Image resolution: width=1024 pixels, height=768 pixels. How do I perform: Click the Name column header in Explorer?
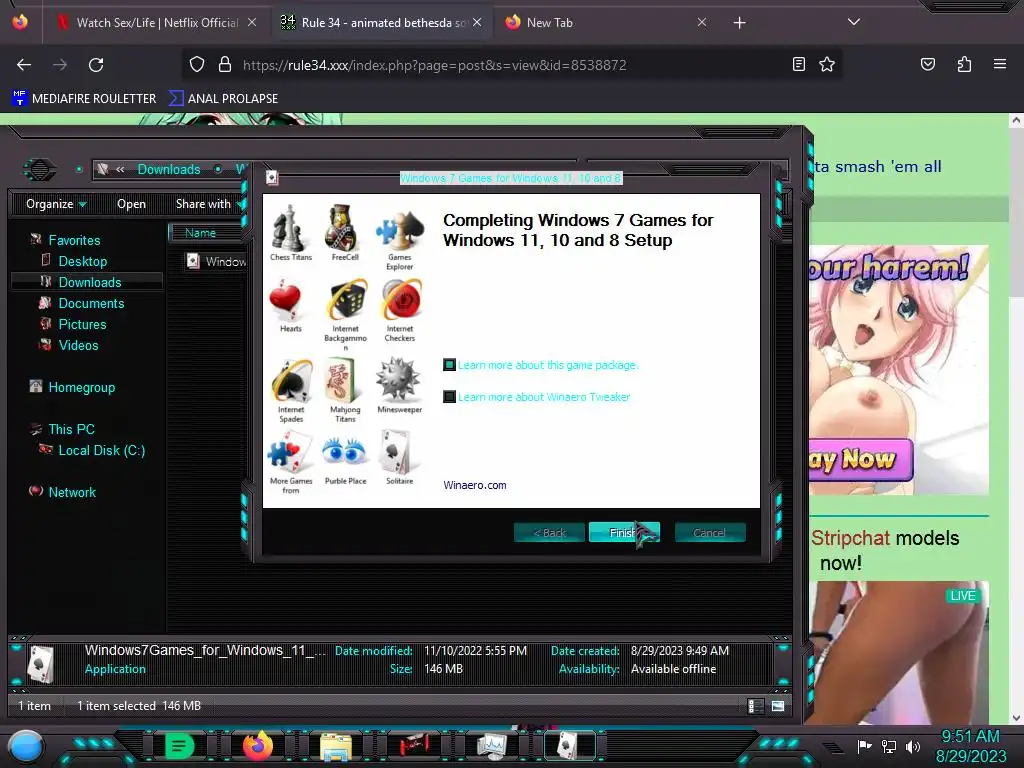pos(206,232)
